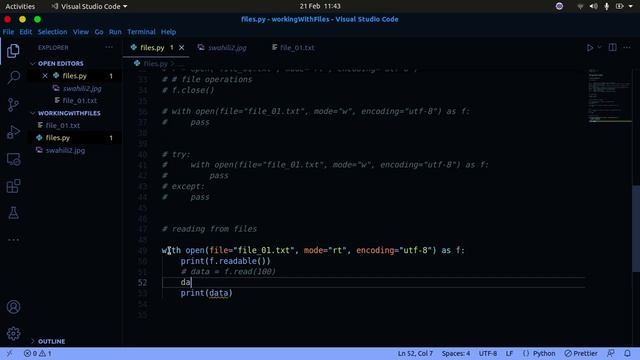Click the network icon in top bar
The image size is (640, 360).
pos(580,6)
